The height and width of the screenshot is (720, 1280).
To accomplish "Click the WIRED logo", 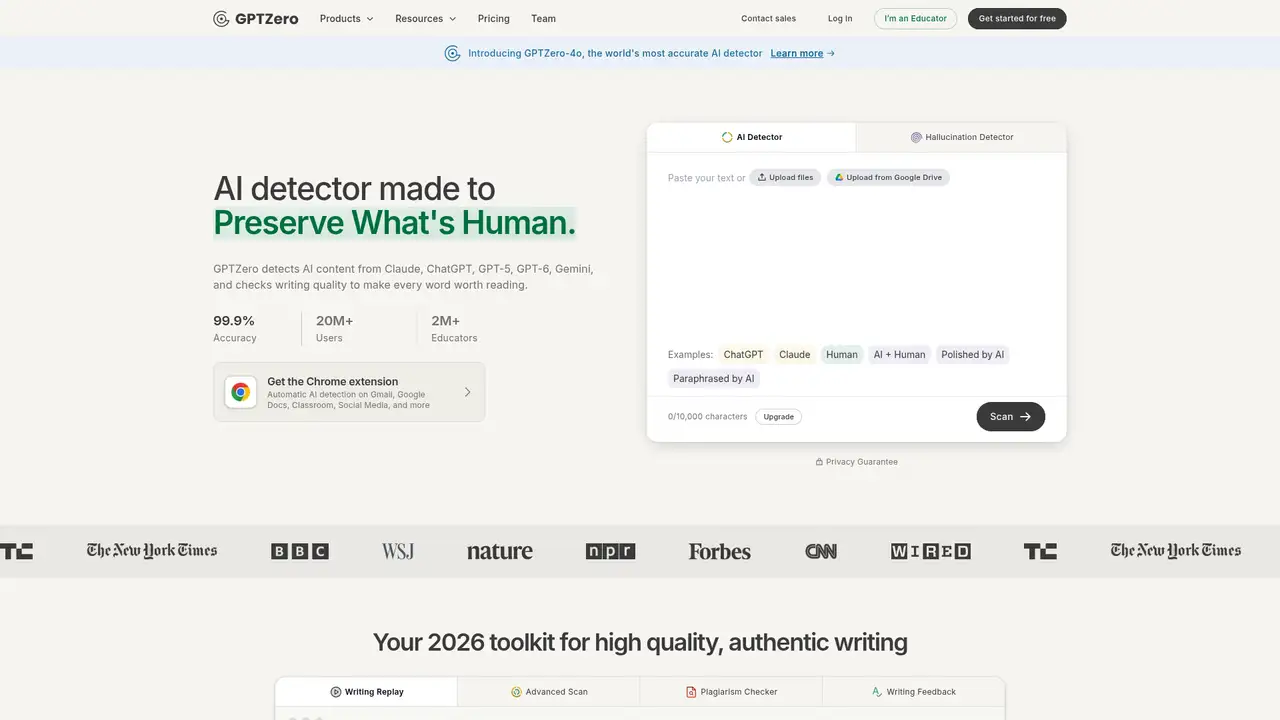I will coord(931,551).
